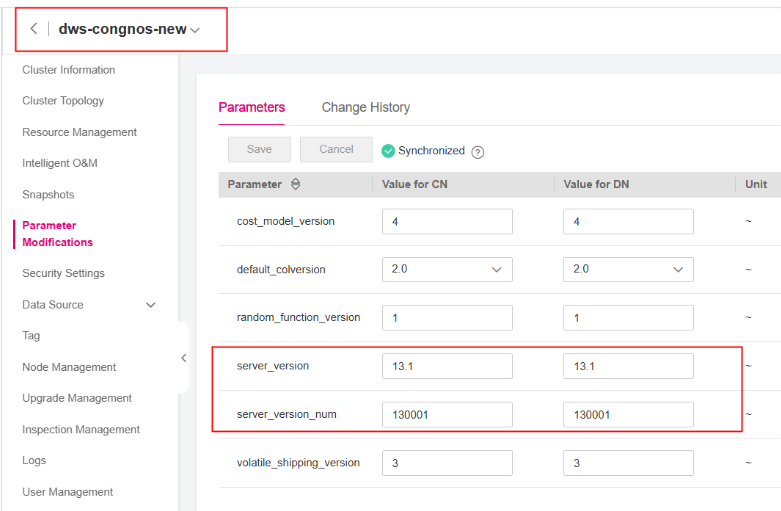Expand the Data Source menu
Screen dimensions: 781x511
click(x=151, y=305)
